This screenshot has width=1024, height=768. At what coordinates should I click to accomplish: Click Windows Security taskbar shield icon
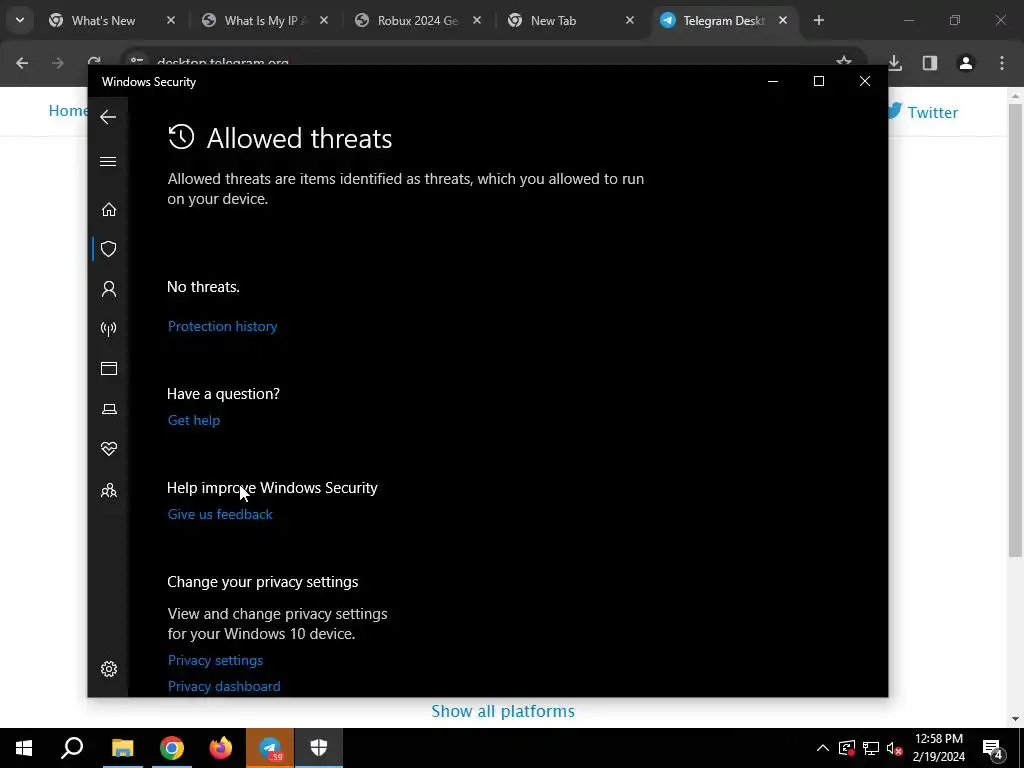[x=319, y=748]
